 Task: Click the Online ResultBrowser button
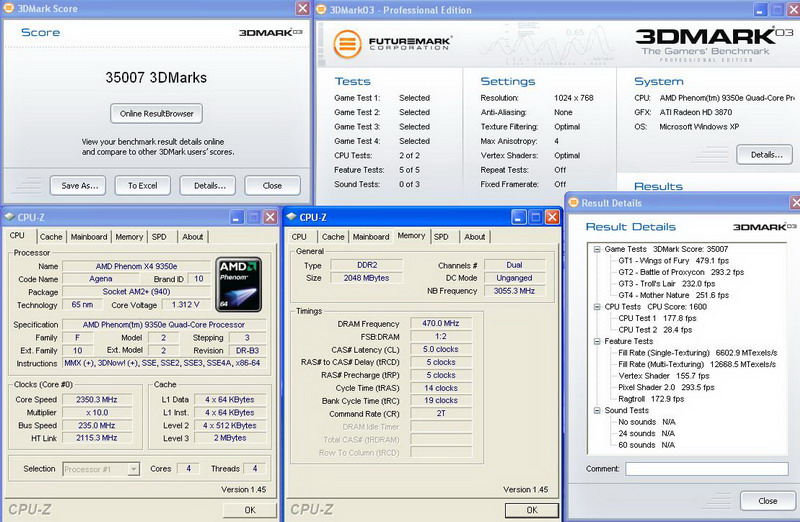tap(156, 114)
